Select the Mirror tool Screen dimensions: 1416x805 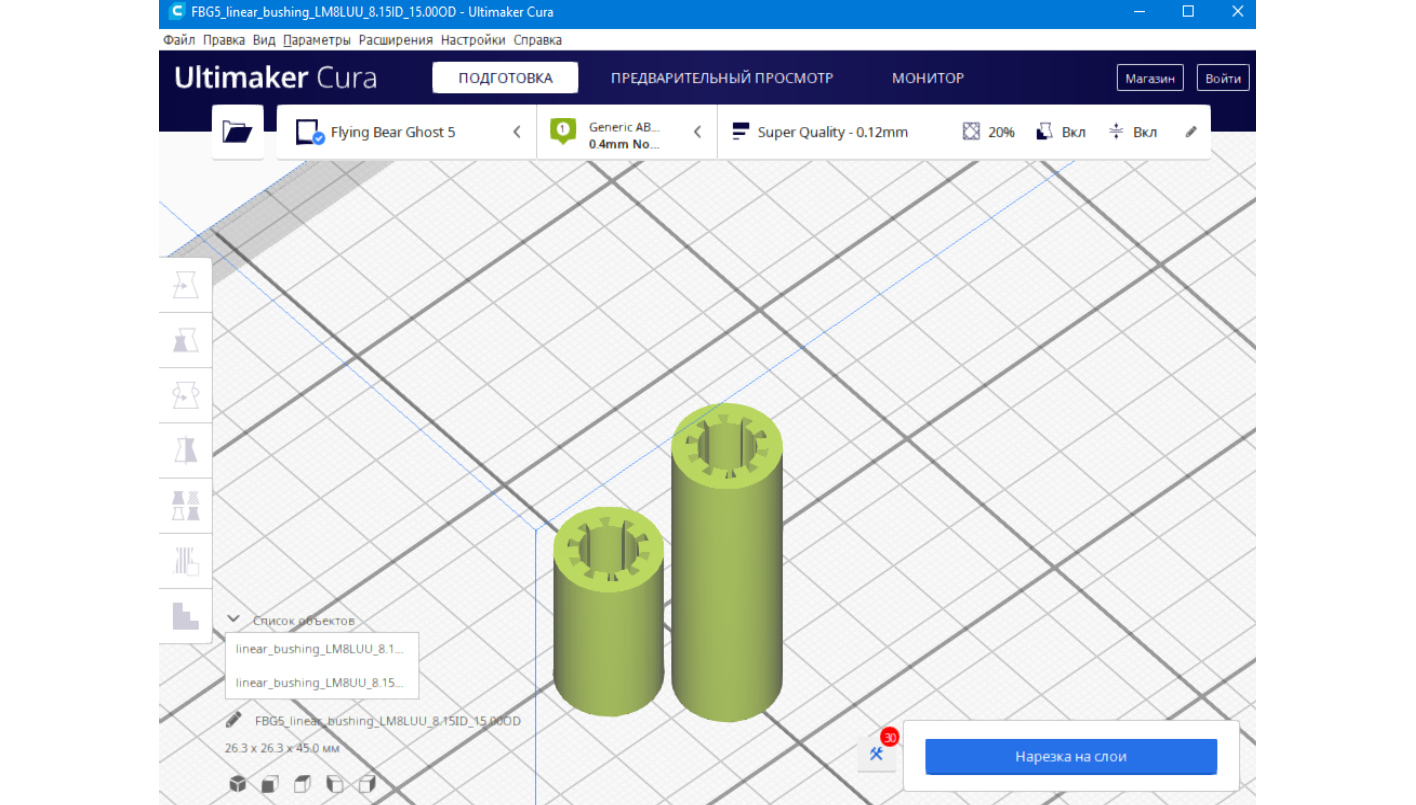[185, 450]
